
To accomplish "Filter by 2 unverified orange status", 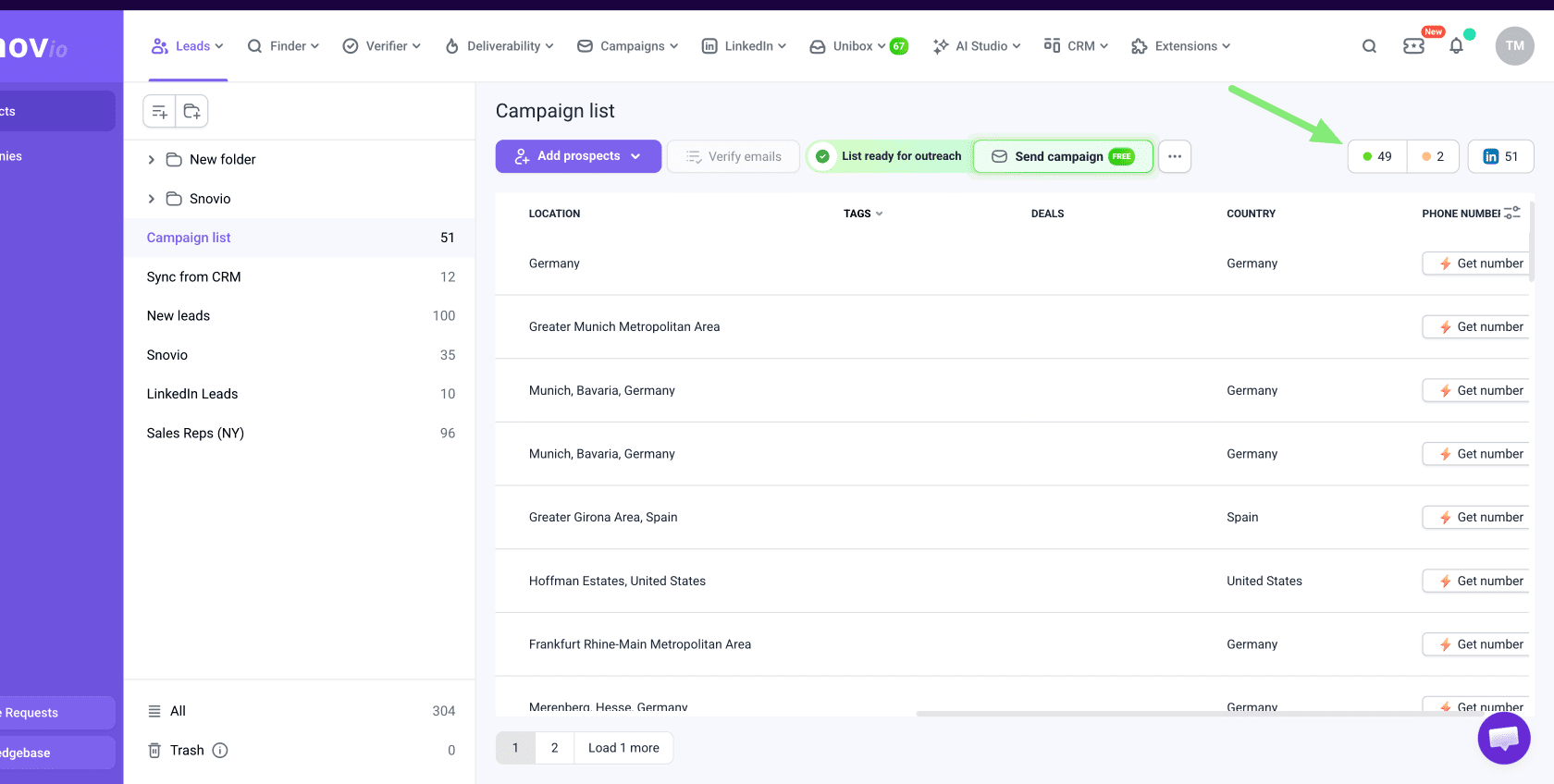I will (1433, 156).
